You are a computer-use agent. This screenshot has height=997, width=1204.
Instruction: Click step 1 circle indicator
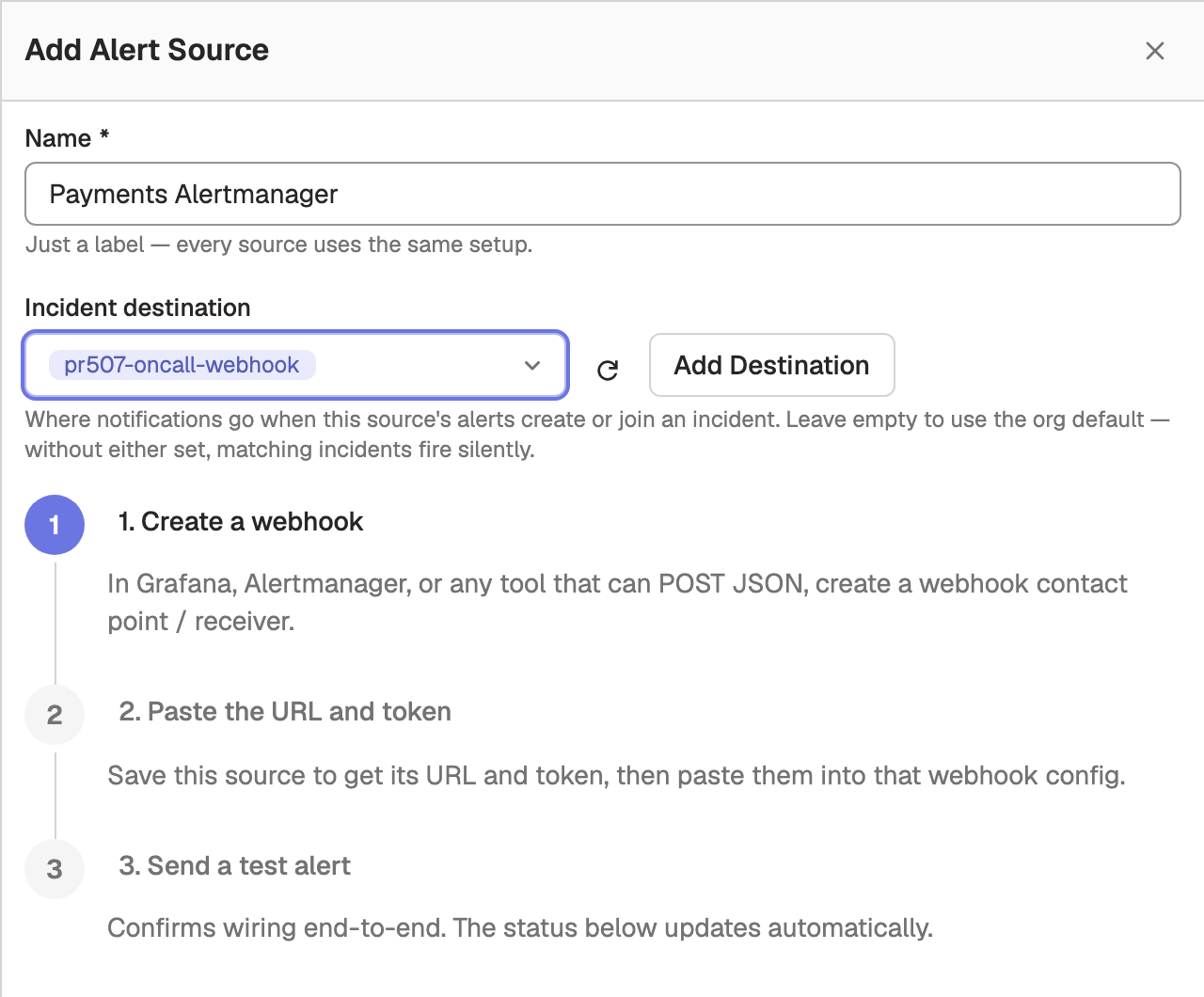point(55,525)
